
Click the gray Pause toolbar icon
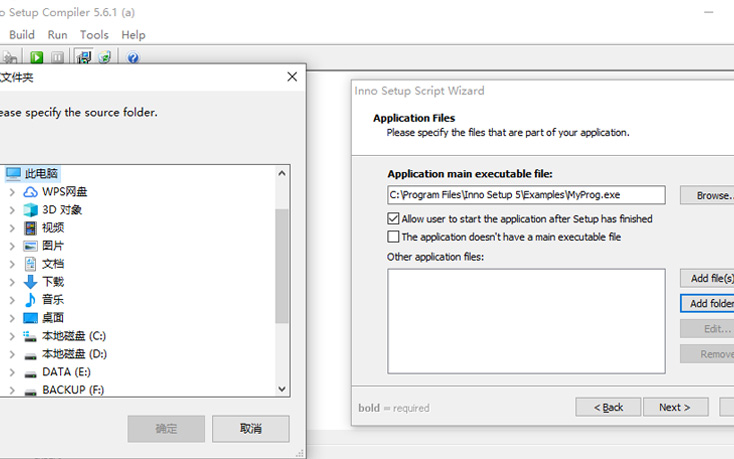tap(57, 57)
